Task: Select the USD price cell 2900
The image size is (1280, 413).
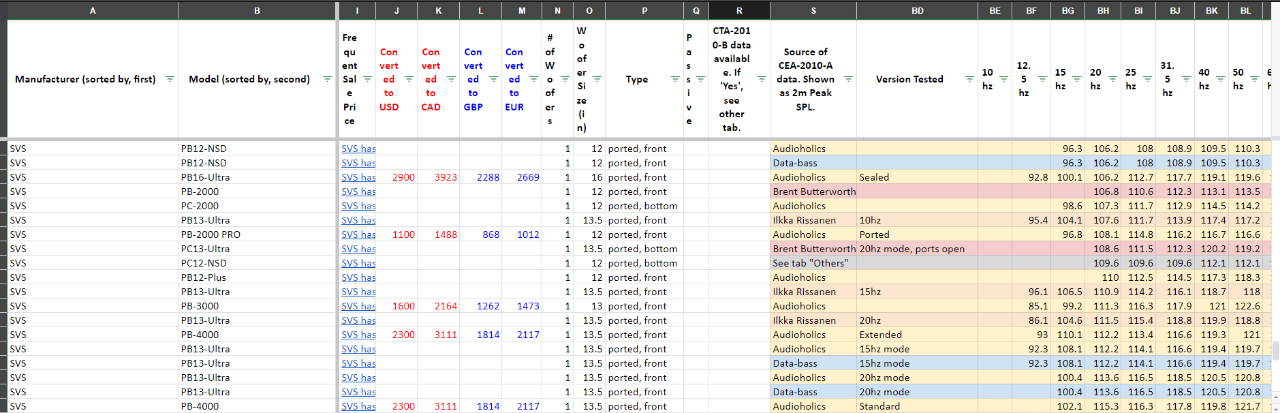Action: [398, 177]
